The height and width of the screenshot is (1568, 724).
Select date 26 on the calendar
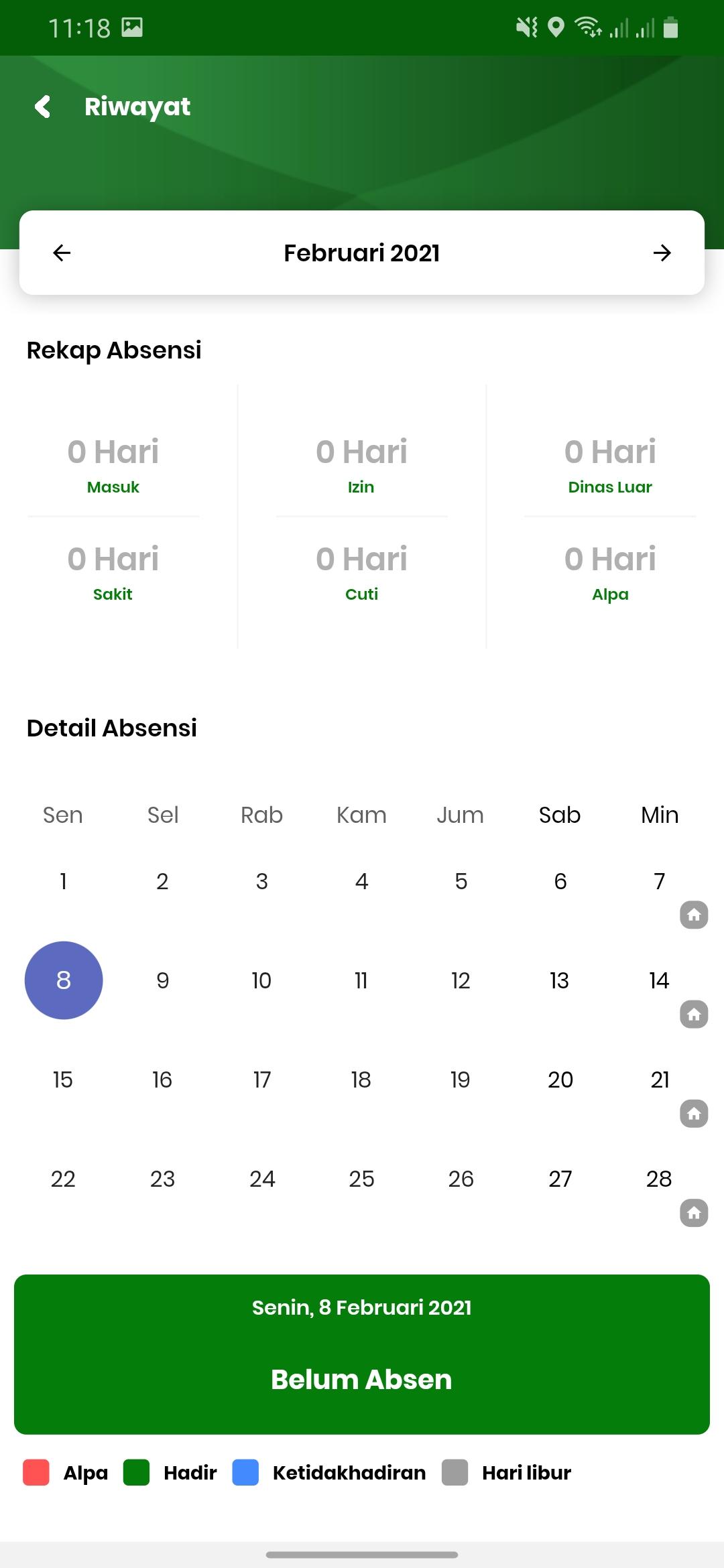click(x=461, y=1179)
